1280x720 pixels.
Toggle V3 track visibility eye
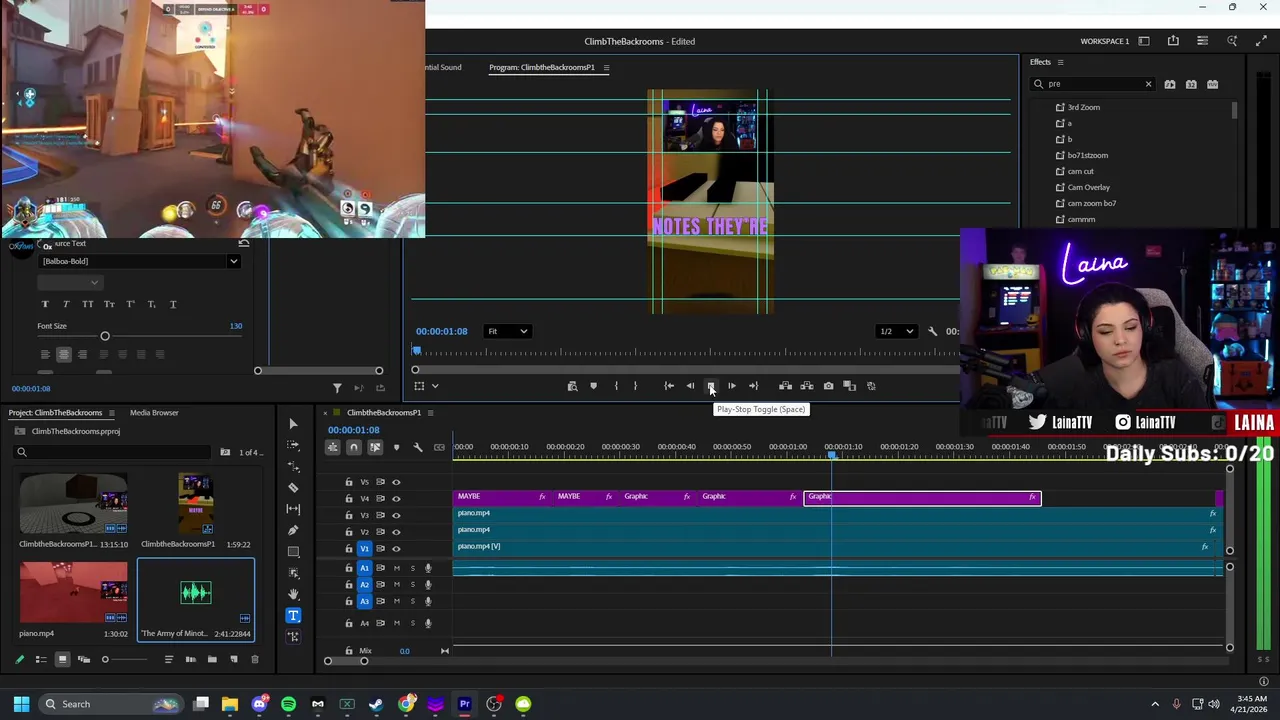(x=396, y=515)
